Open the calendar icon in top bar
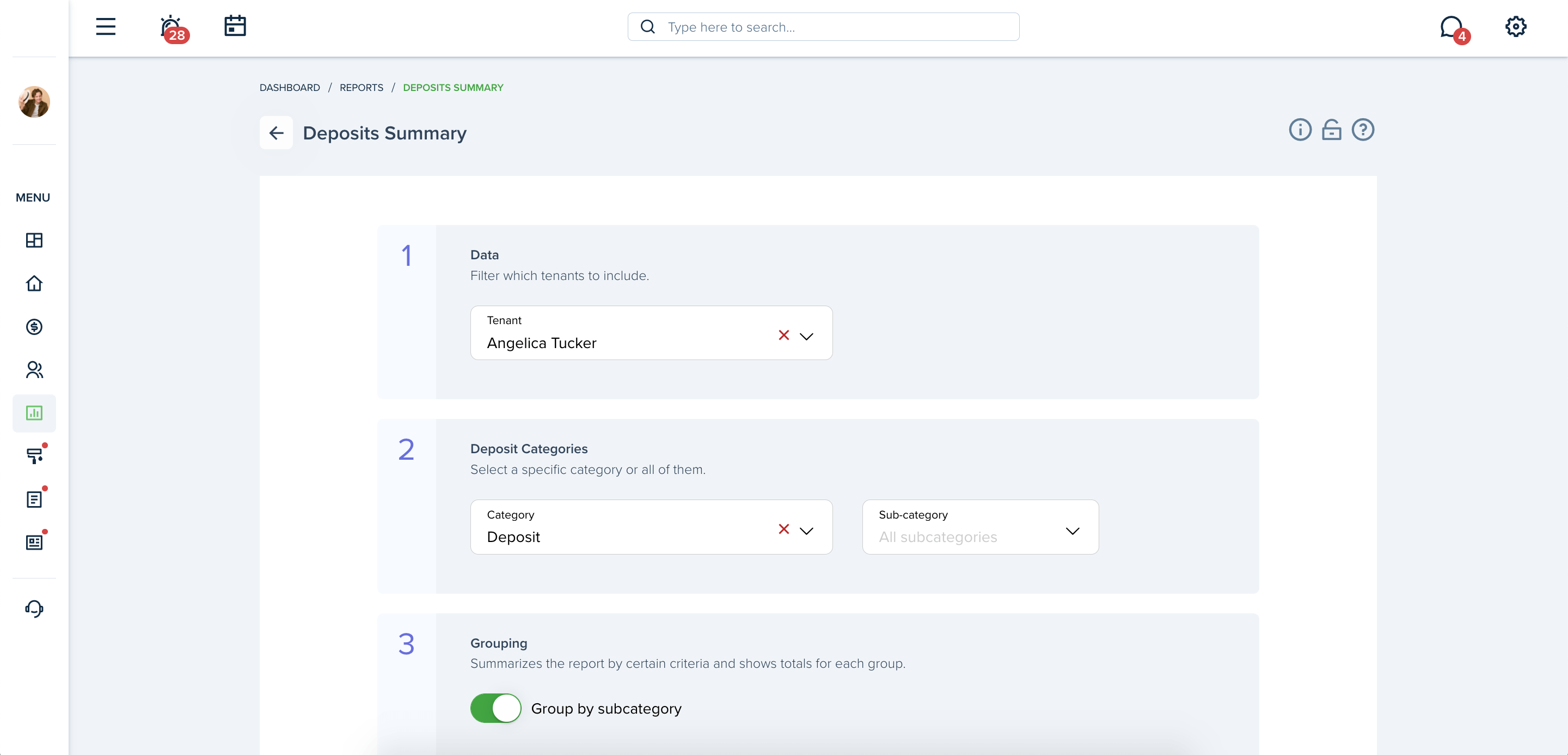 tap(235, 26)
